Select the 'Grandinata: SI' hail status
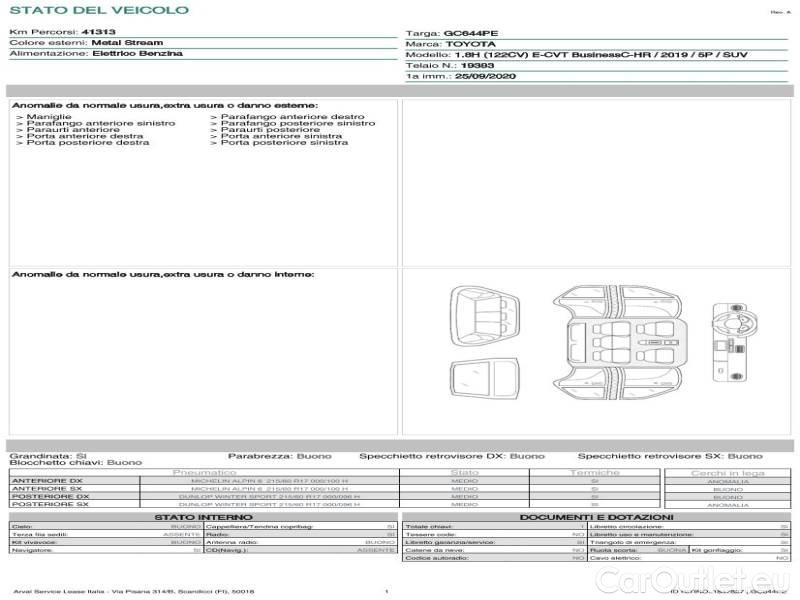Image resolution: width=800 pixels, height=600 pixels. pyautogui.click(x=48, y=456)
